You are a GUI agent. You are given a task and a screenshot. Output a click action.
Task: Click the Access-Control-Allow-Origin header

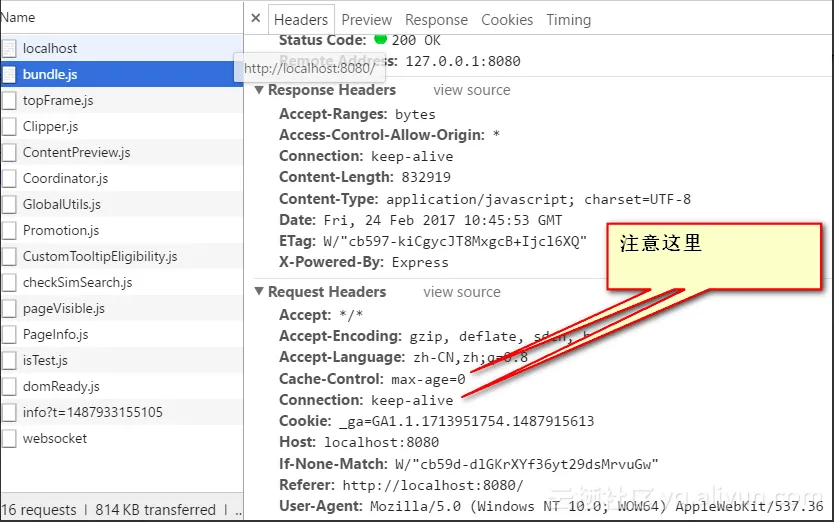tap(382, 135)
